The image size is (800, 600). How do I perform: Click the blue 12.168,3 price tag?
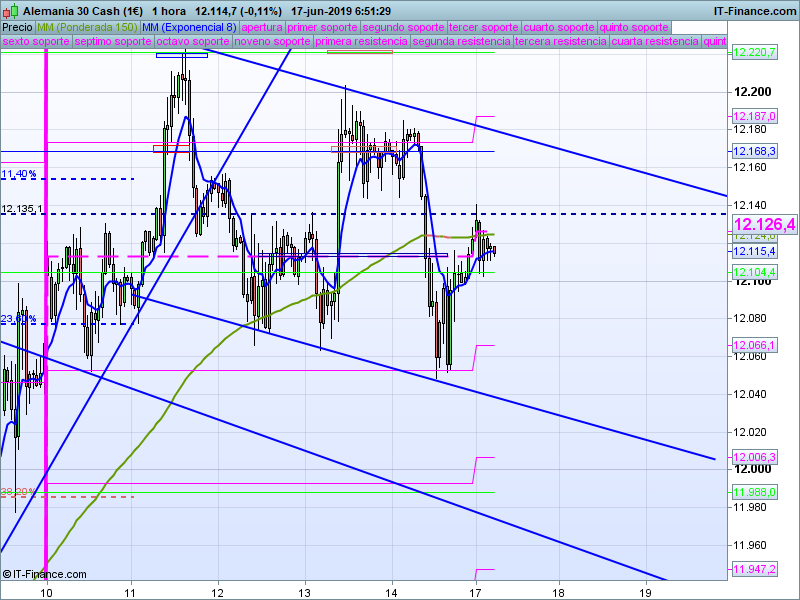pos(755,151)
